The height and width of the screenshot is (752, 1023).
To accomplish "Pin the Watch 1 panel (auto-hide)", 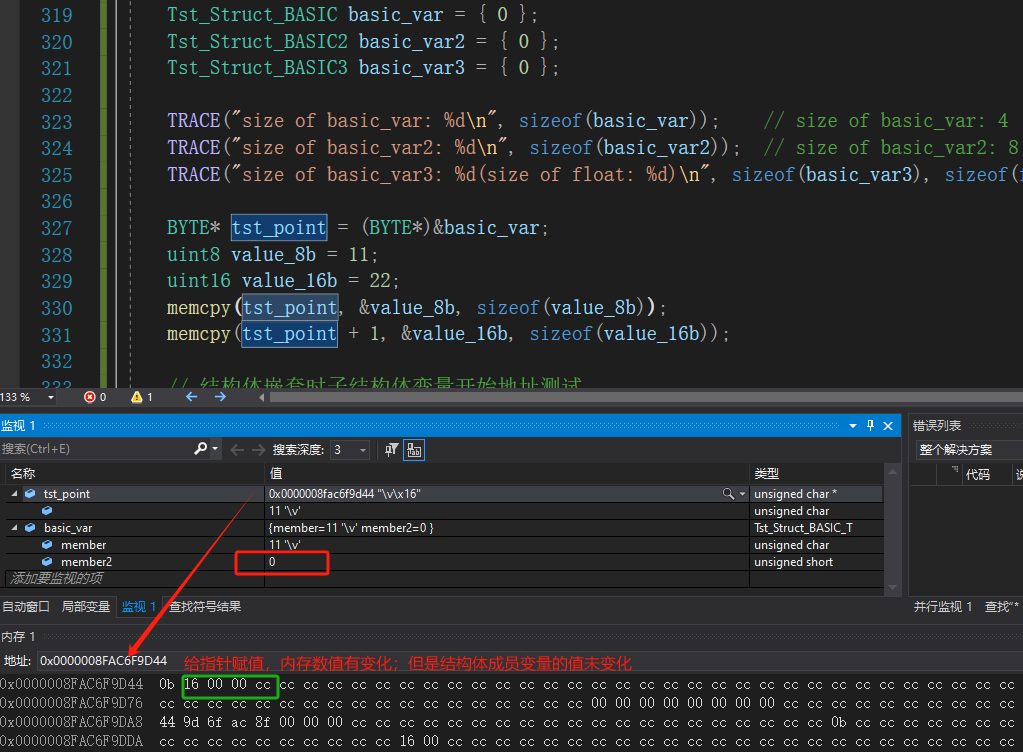I will point(870,426).
